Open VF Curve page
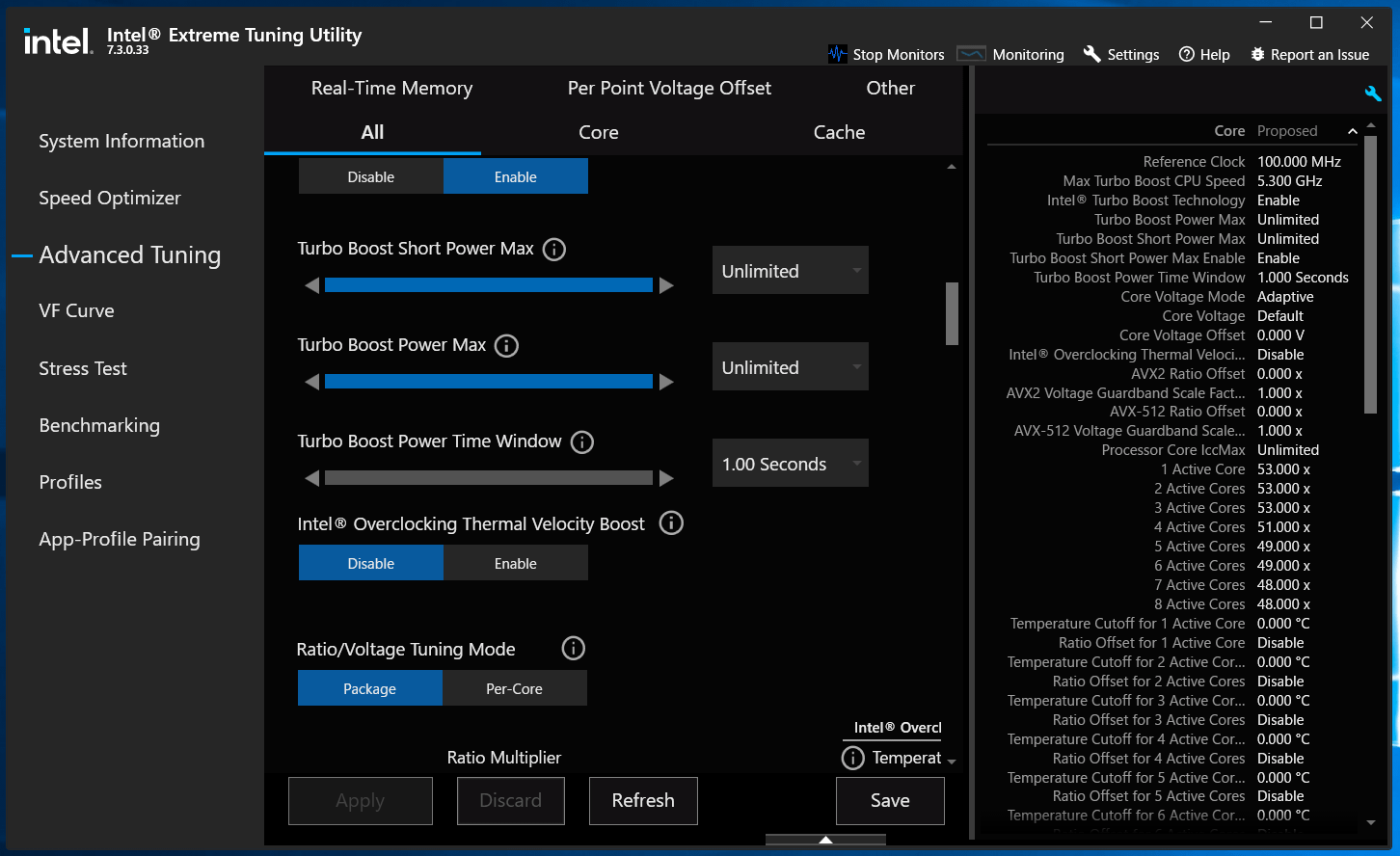 click(76, 310)
